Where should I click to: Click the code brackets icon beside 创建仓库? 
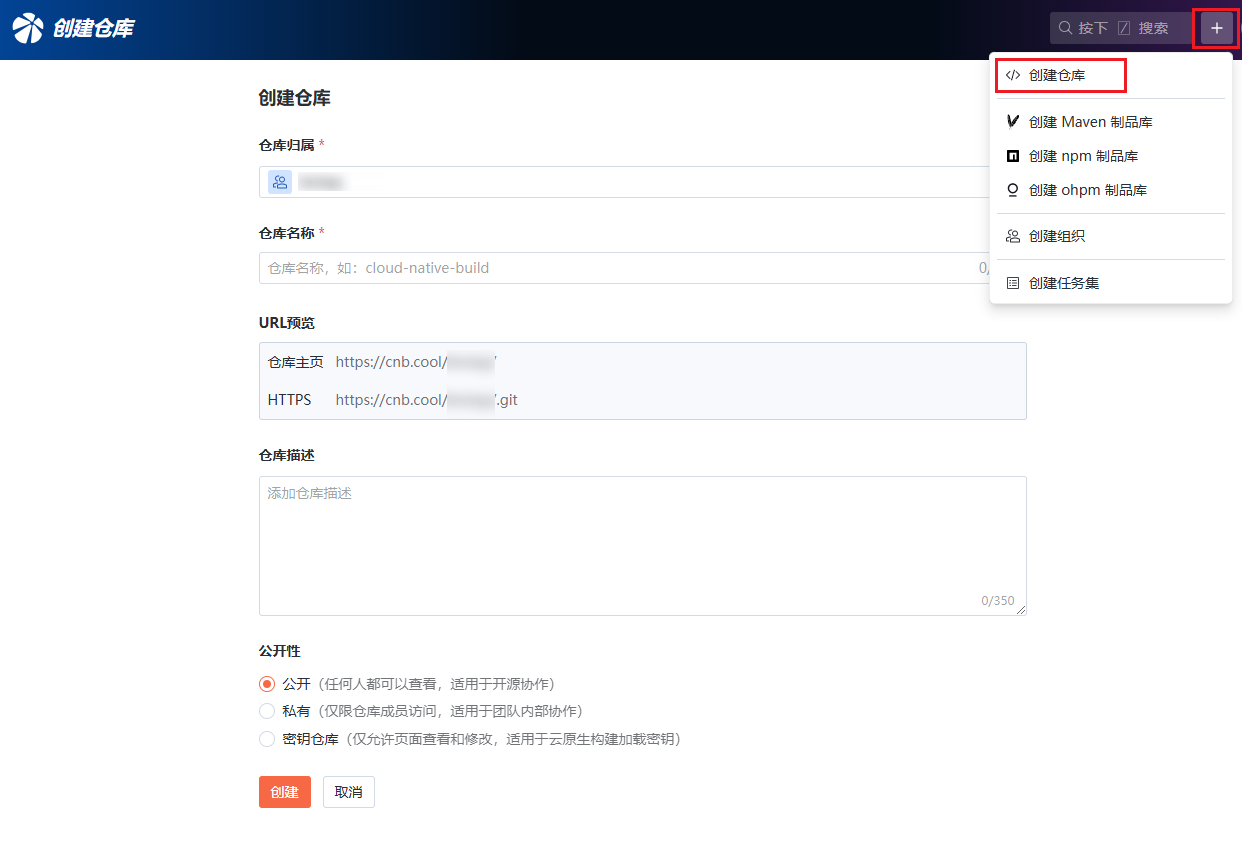pos(1013,75)
